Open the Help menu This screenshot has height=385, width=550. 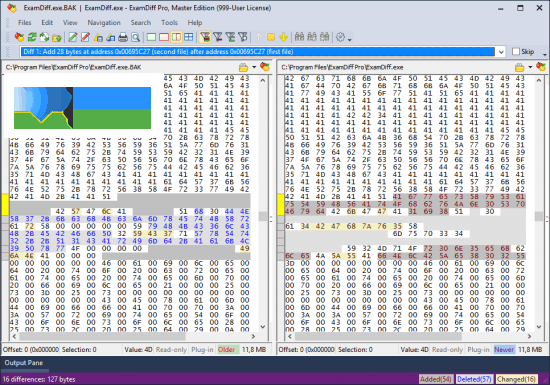coord(195,22)
